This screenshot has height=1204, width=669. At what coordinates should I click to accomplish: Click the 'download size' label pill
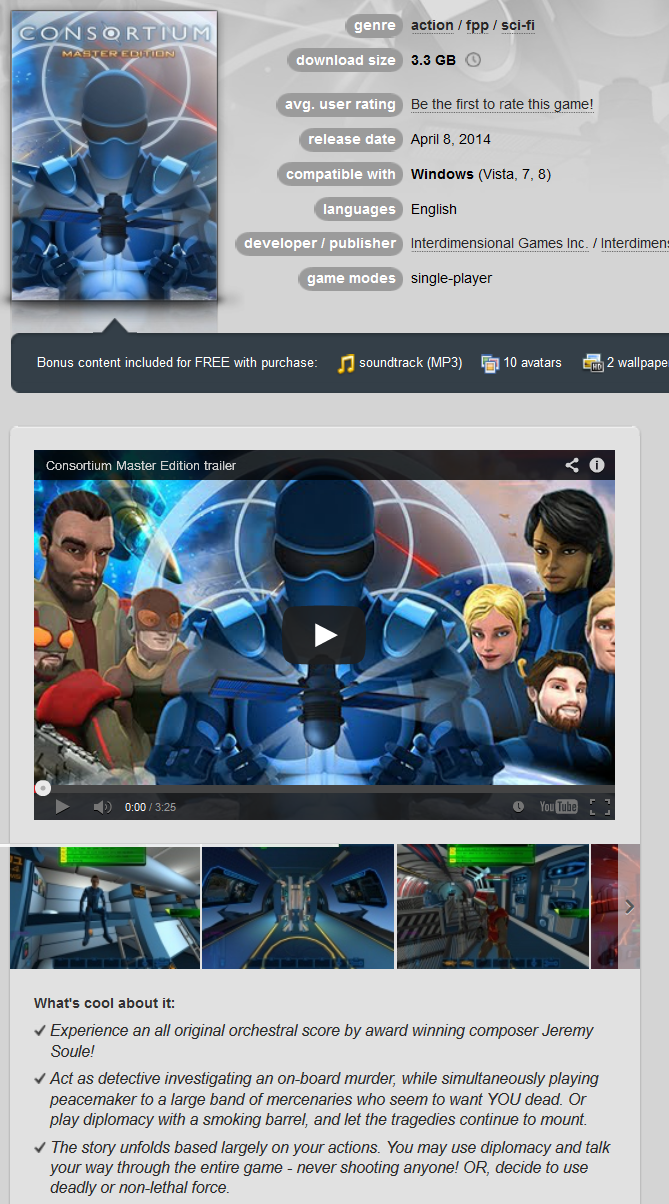click(345, 60)
